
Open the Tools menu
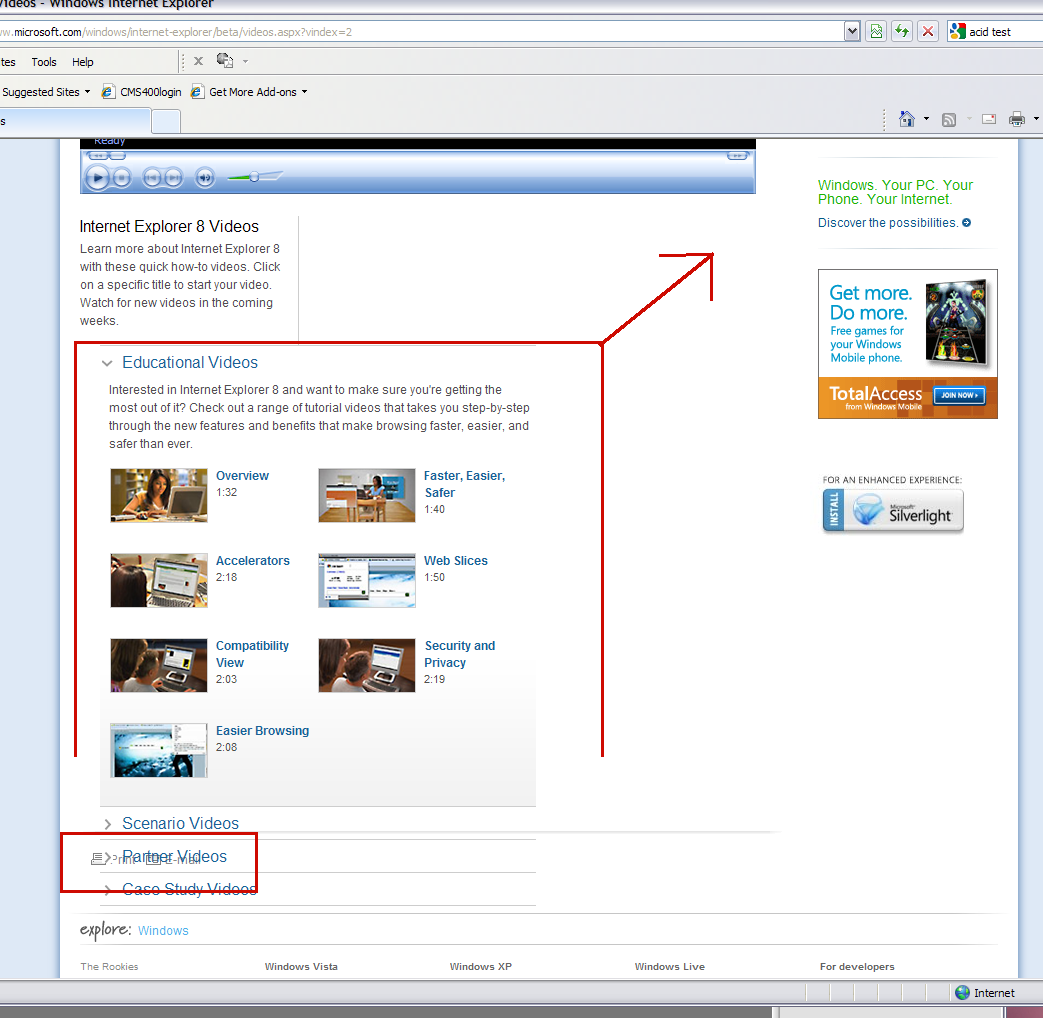pyautogui.click(x=44, y=62)
